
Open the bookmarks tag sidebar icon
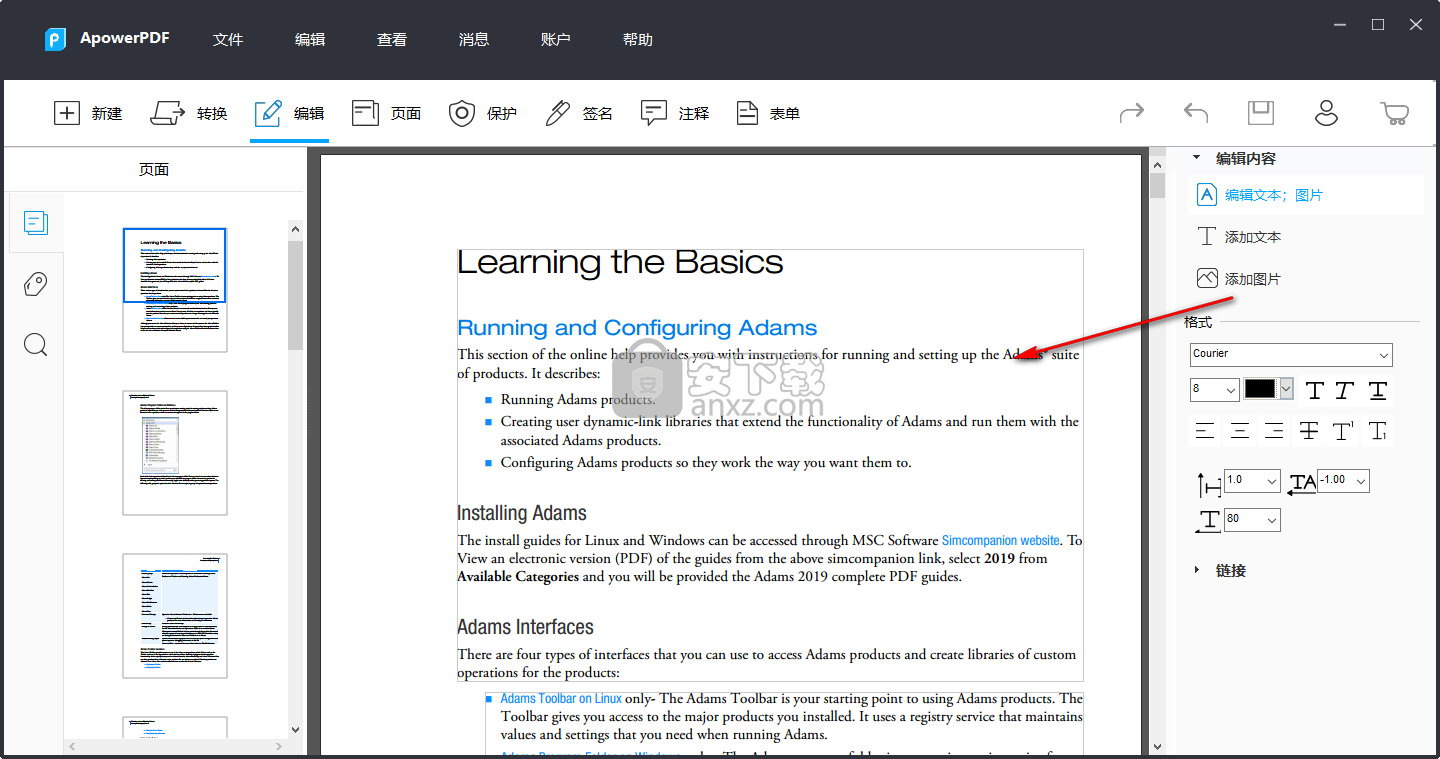point(35,284)
